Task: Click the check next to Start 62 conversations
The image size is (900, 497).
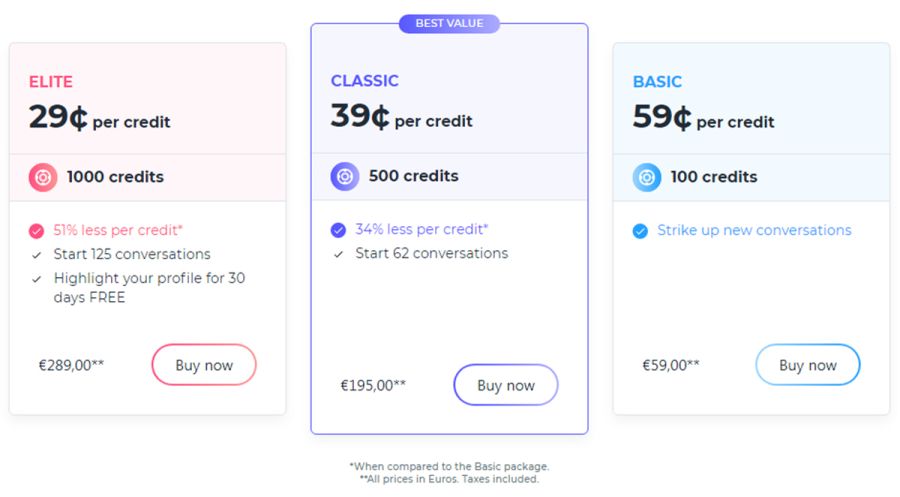Action: 339,254
